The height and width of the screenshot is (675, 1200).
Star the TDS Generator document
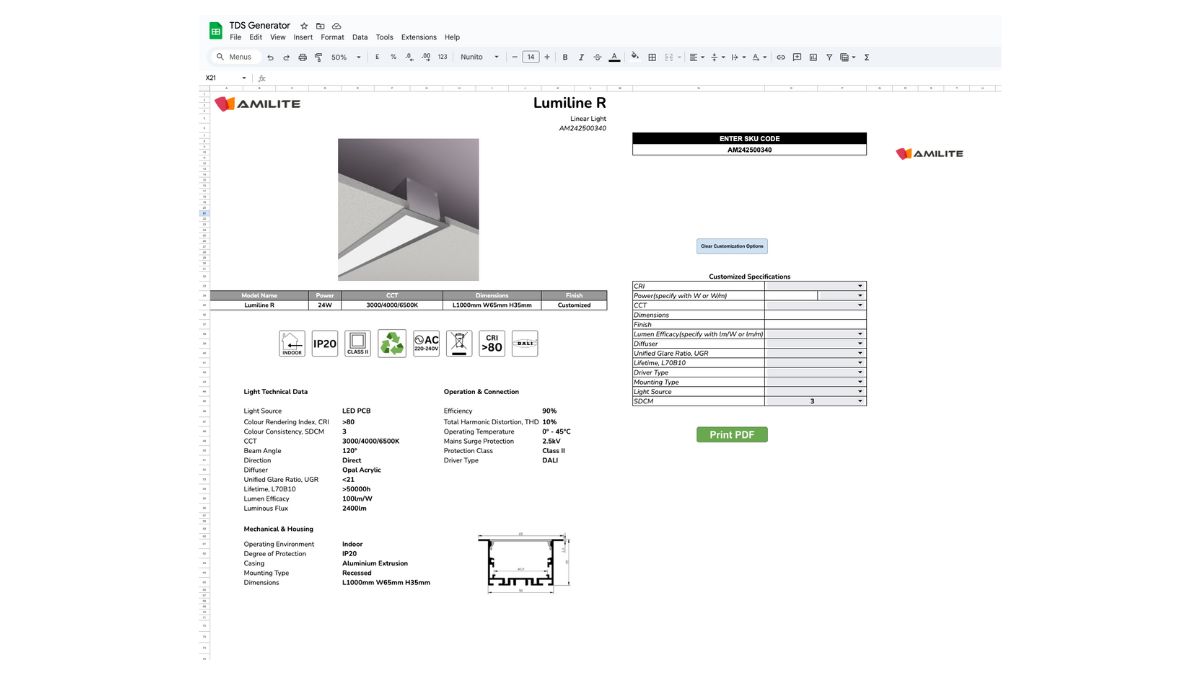point(304,25)
